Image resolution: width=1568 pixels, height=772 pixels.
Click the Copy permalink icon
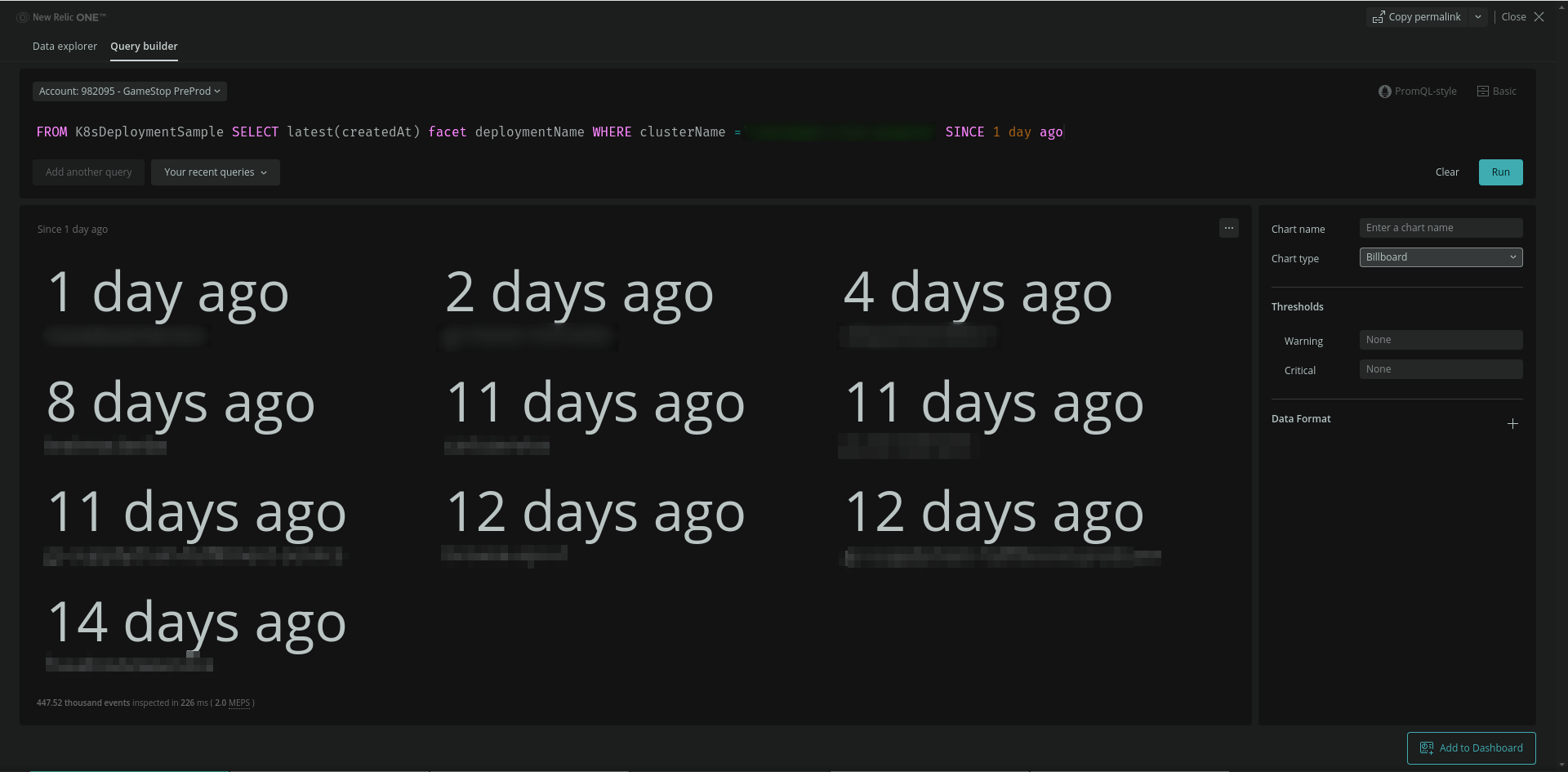[1379, 17]
